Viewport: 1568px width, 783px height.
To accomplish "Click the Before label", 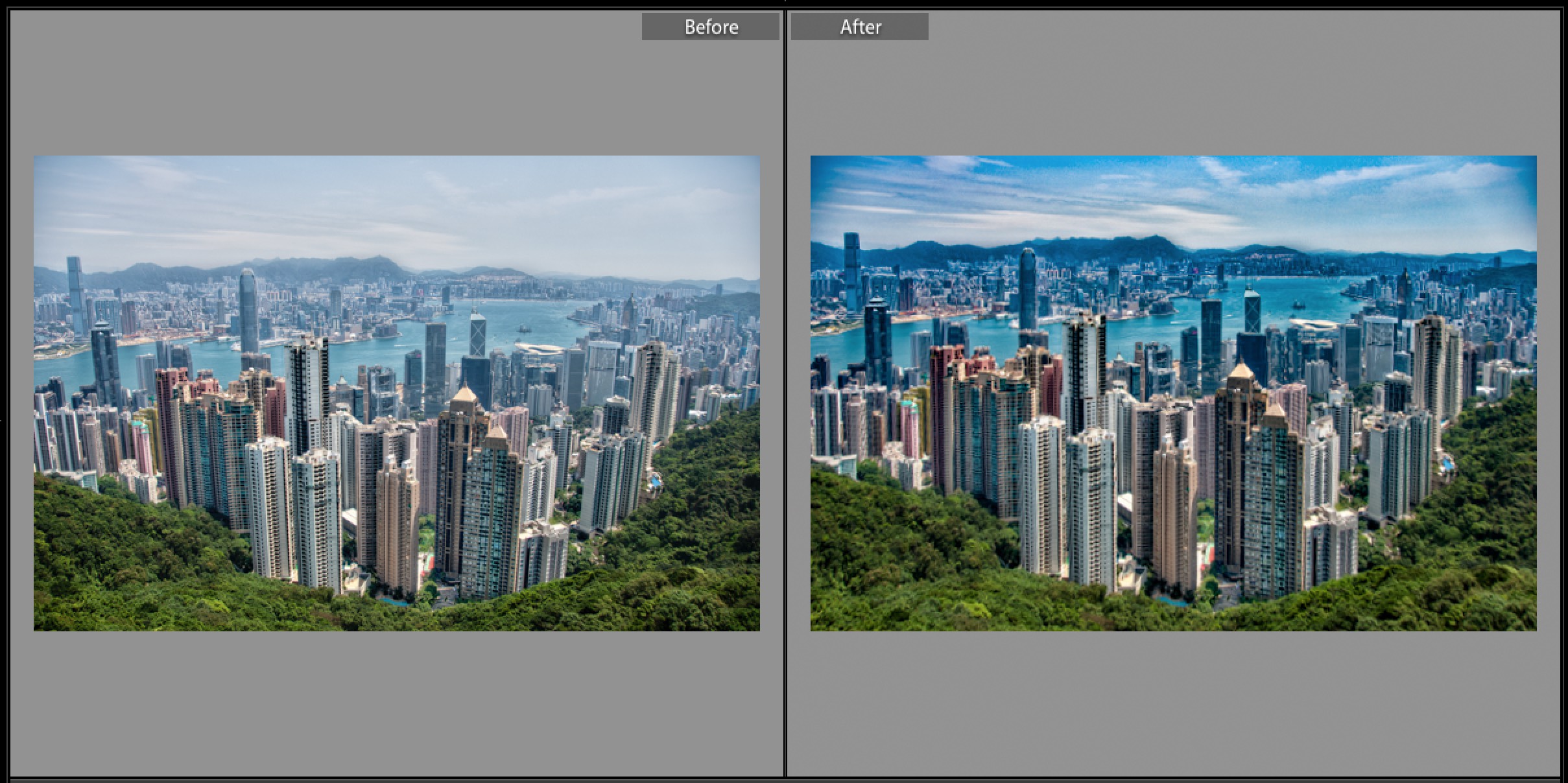I will (x=711, y=27).
